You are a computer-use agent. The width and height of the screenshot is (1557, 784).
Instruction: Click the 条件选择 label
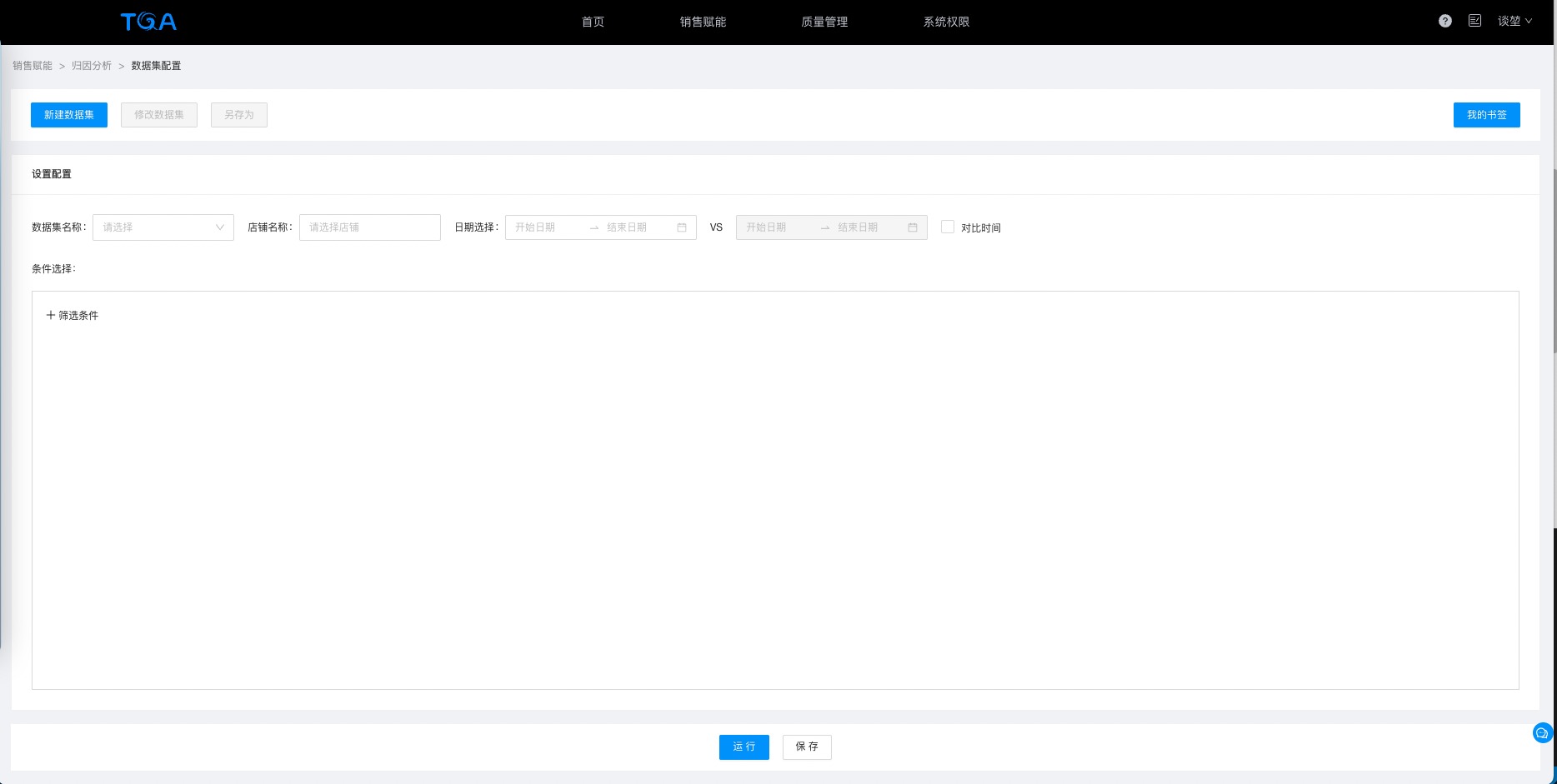[x=53, y=268]
